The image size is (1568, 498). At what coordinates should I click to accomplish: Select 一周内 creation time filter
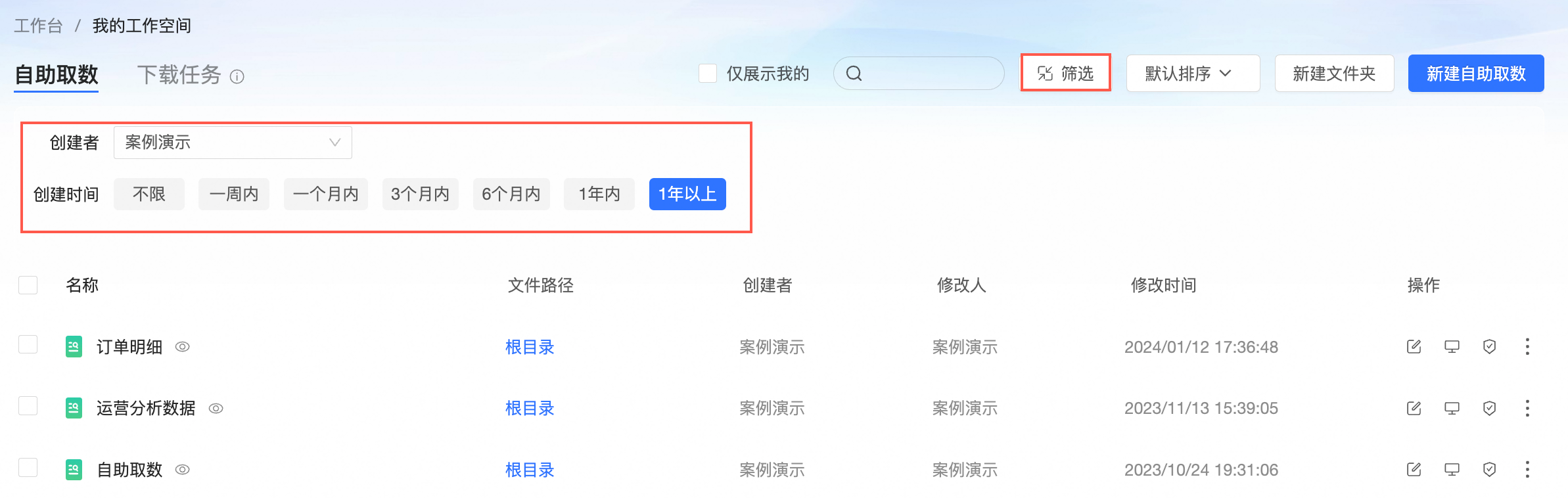[x=234, y=194]
